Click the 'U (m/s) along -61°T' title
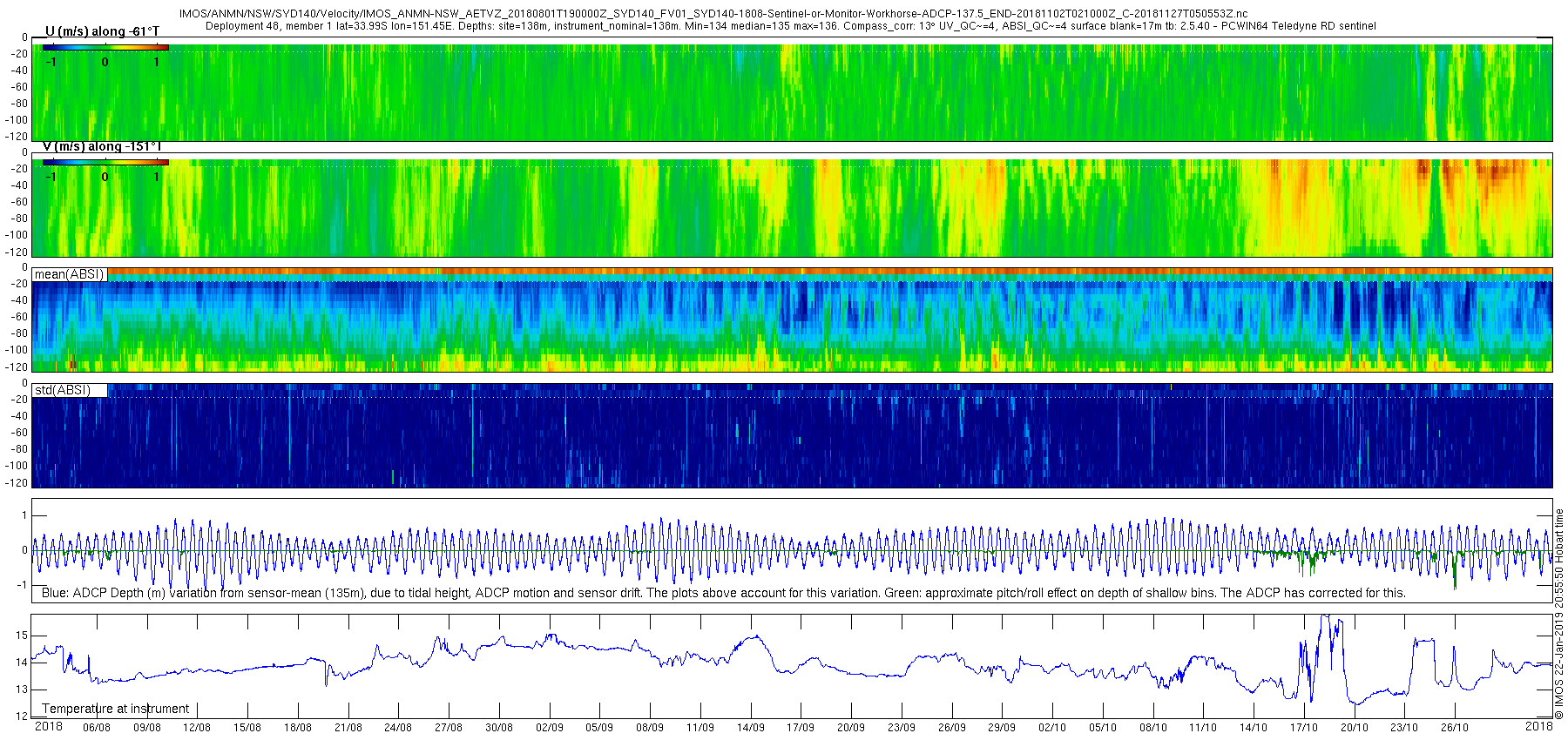The width and height of the screenshot is (1568, 740). [x=102, y=31]
